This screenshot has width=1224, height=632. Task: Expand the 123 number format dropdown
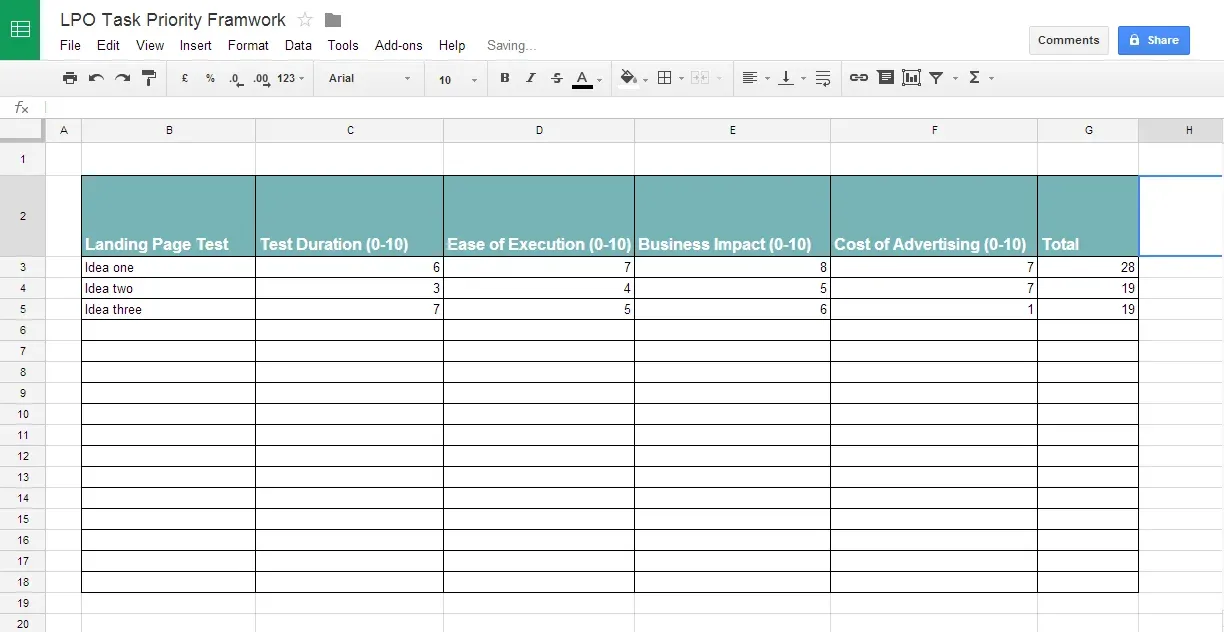290,78
